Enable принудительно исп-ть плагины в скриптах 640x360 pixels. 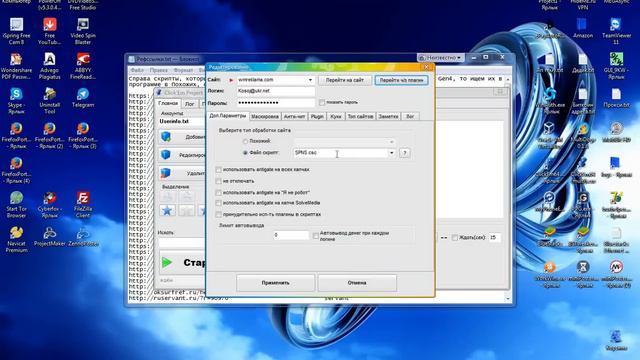tap(218, 214)
